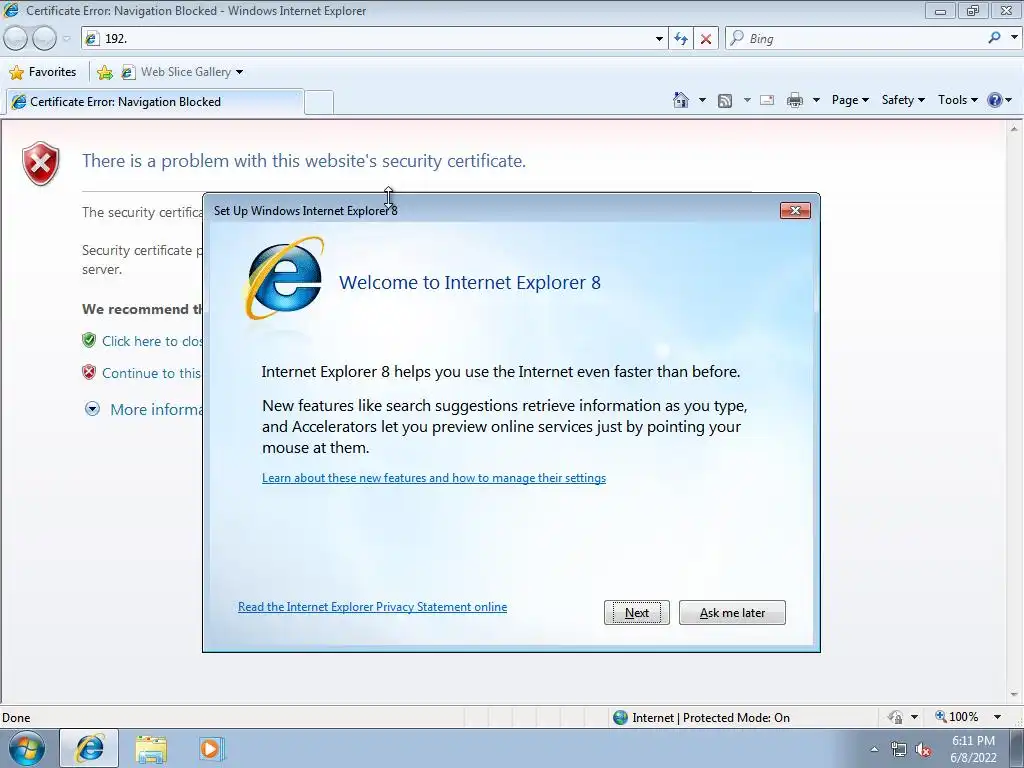Open the Tools menu
The image size is (1024, 768).
coord(957,100)
